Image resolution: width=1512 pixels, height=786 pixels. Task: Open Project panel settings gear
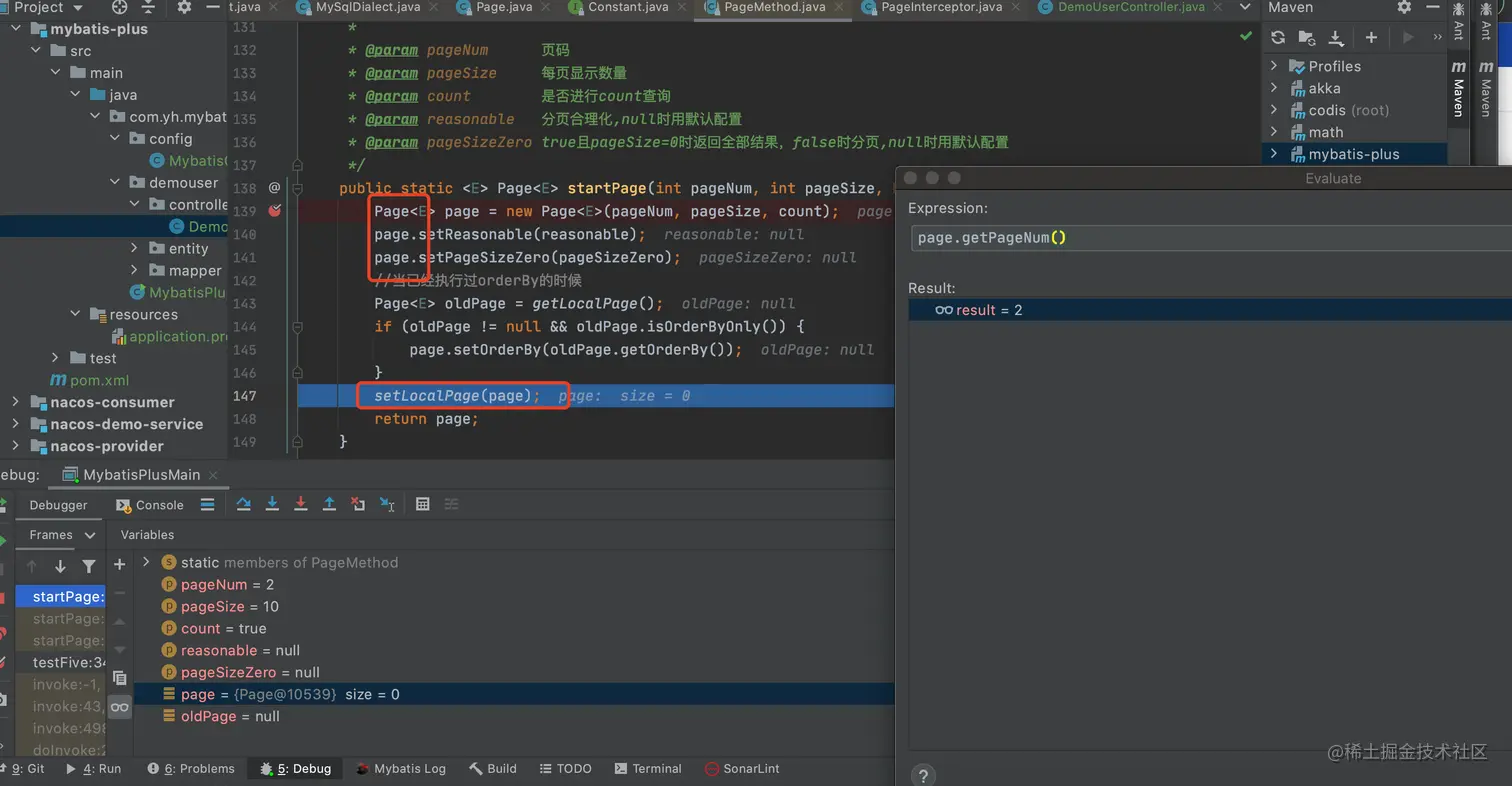point(183,7)
